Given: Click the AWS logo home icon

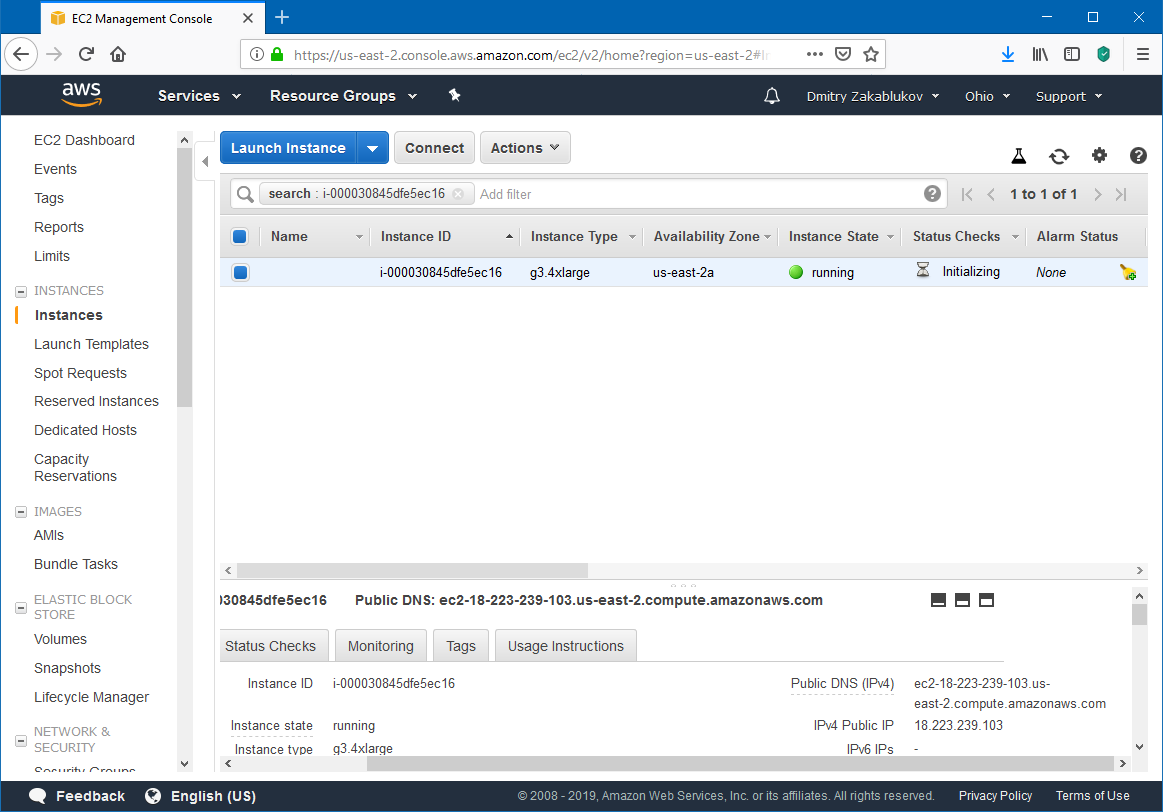Looking at the screenshot, I should point(82,95).
